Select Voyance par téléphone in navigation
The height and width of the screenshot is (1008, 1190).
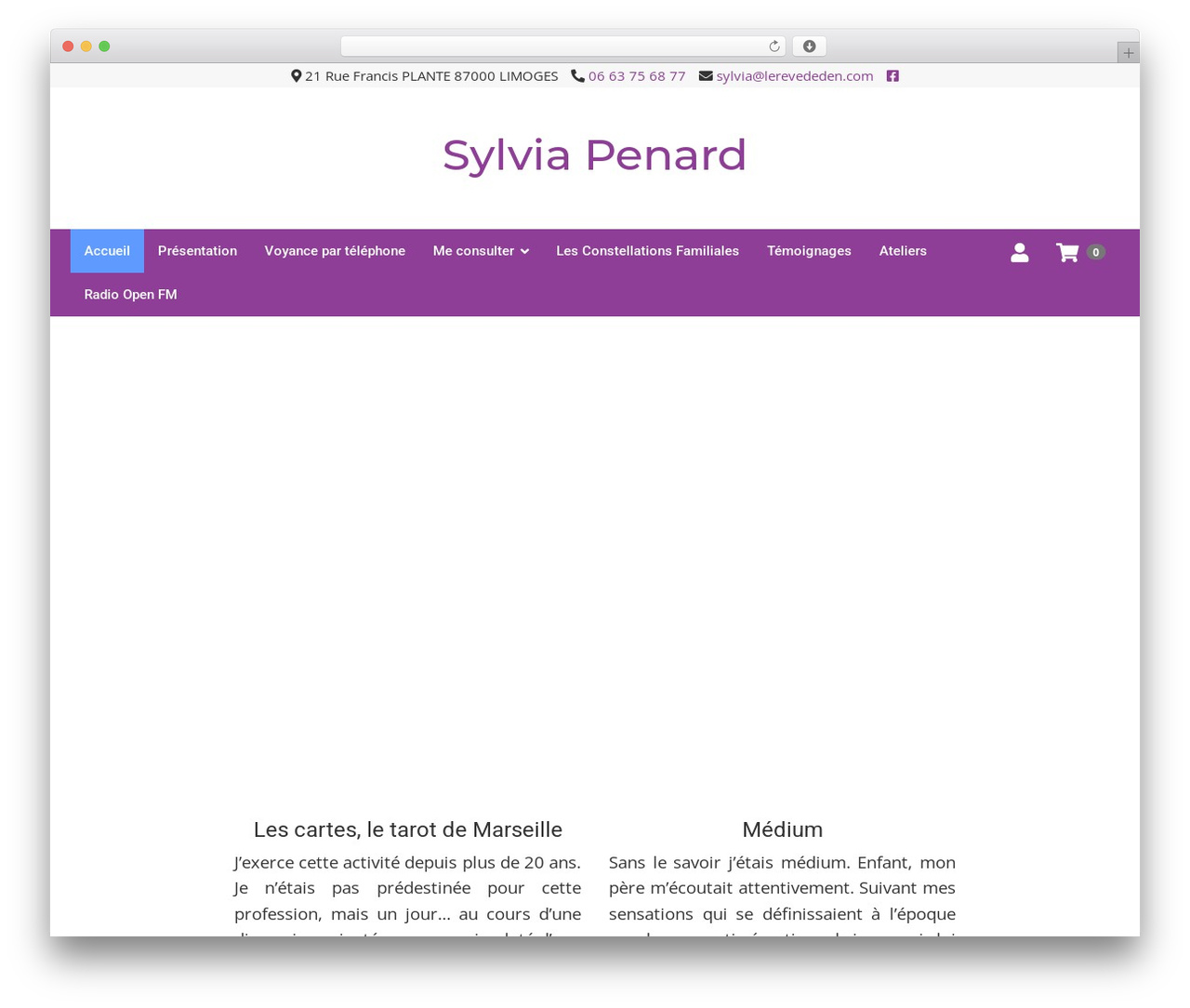(x=335, y=251)
